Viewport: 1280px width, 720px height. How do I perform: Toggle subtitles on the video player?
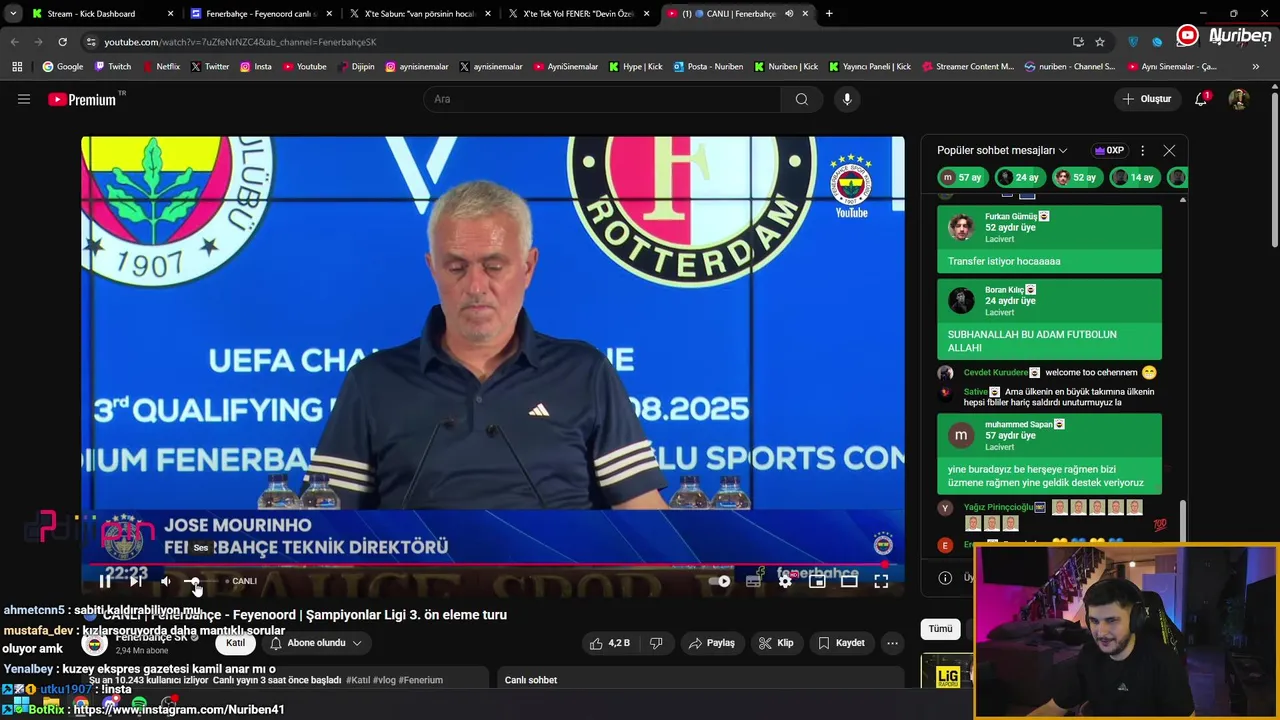pyautogui.click(x=753, y=581)
